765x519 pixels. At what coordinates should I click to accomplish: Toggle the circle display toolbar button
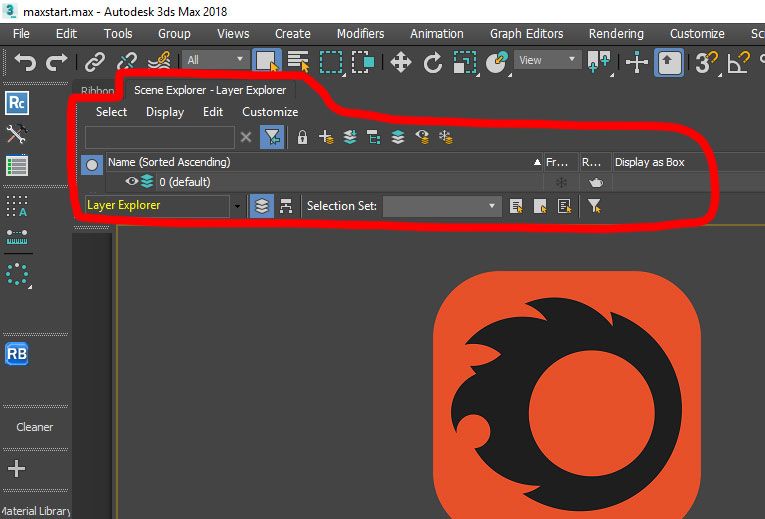(x=92, y=165)
